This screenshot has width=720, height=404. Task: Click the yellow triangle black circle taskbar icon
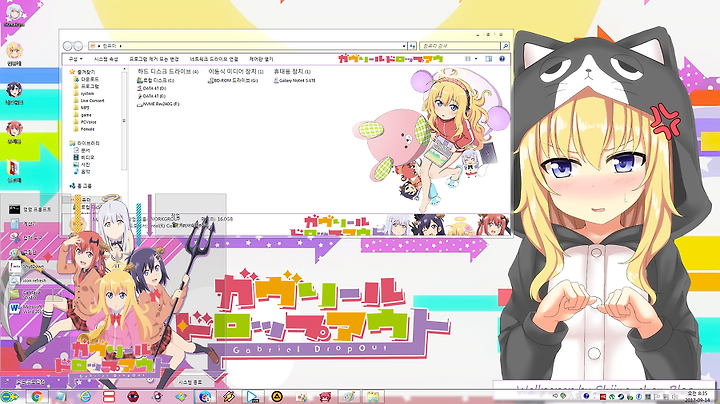[276, 397]
